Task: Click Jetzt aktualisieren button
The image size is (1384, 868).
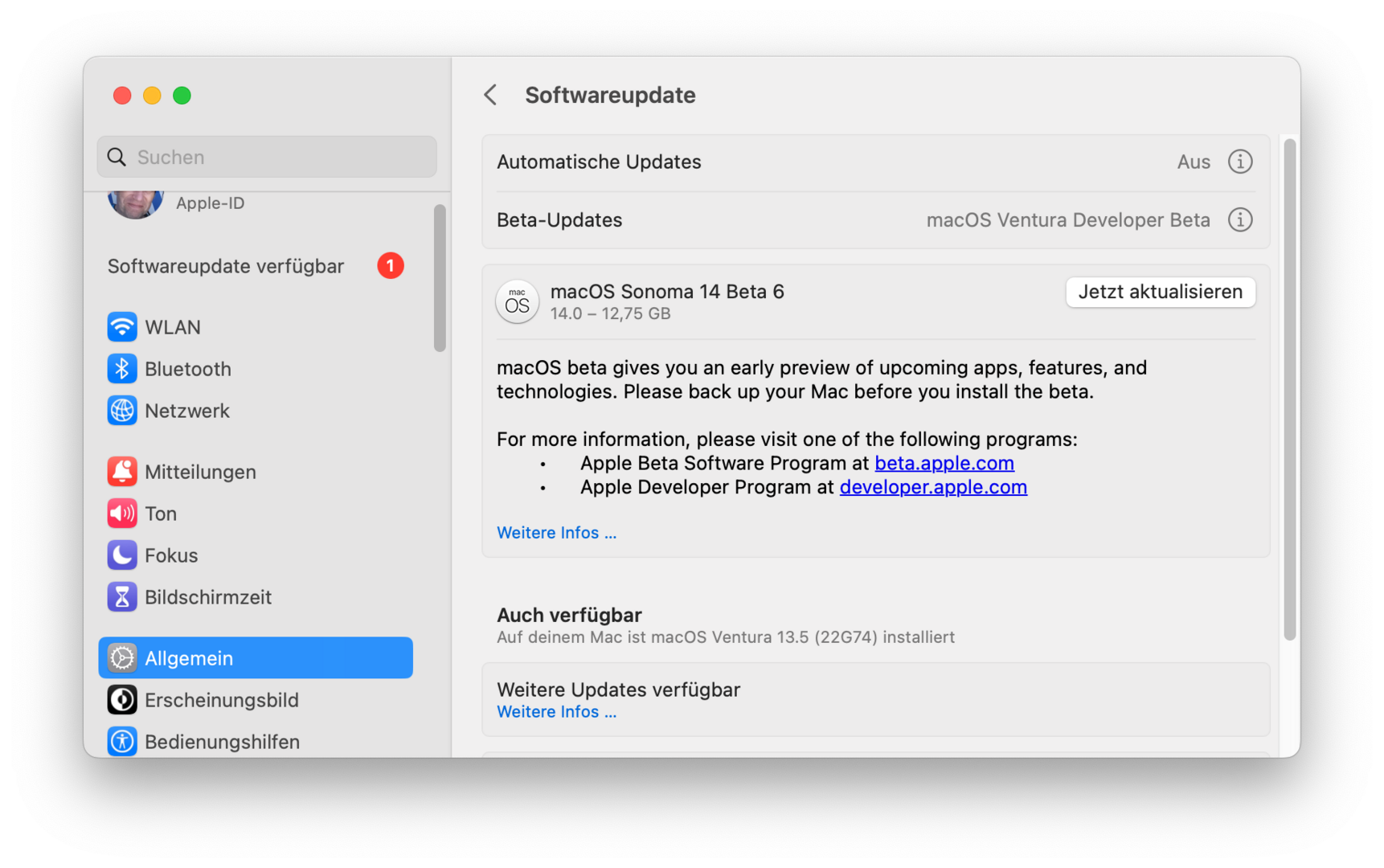Action: coord(1160,292)
